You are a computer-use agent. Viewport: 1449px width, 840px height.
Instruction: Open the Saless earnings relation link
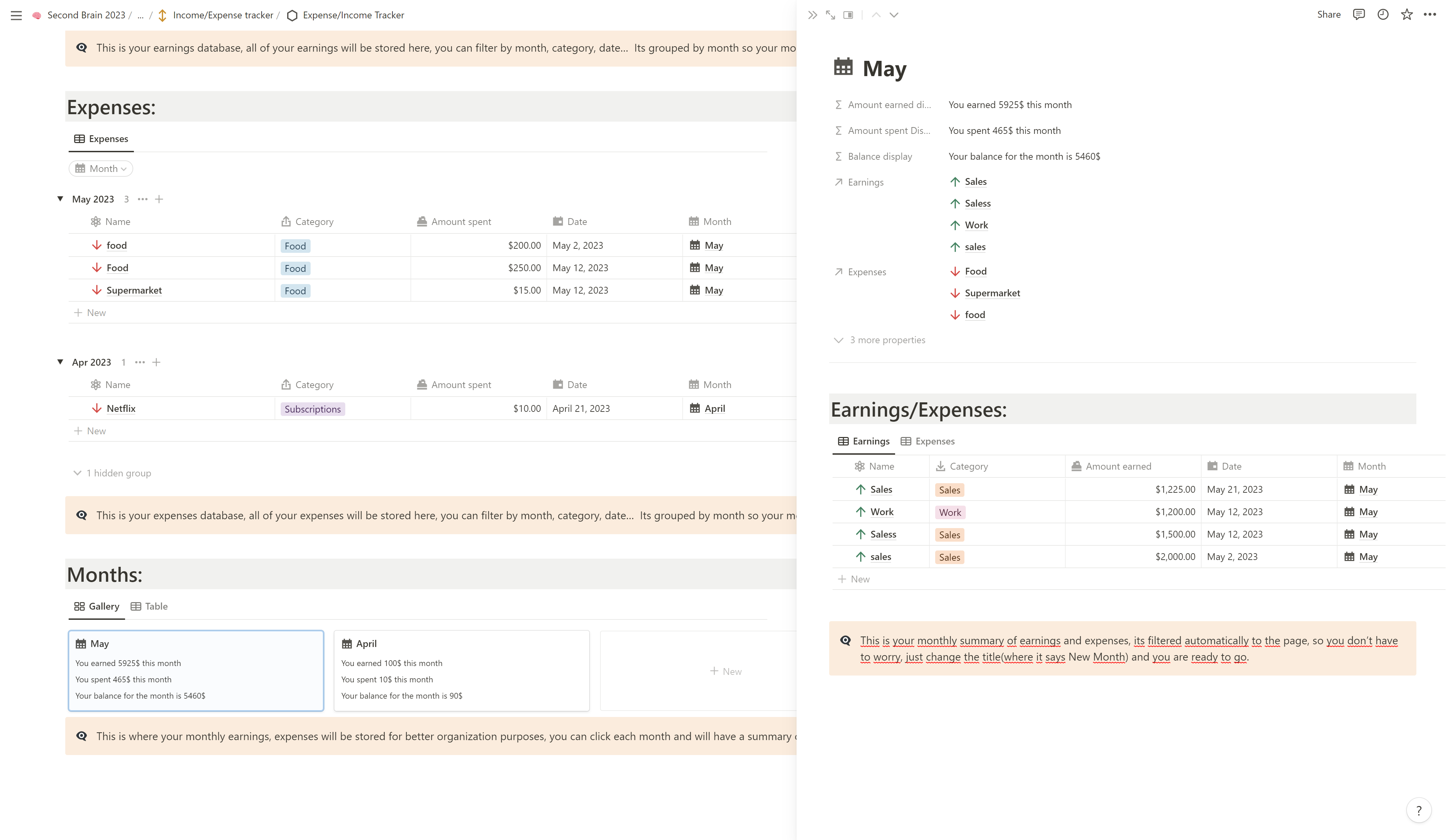978,204
